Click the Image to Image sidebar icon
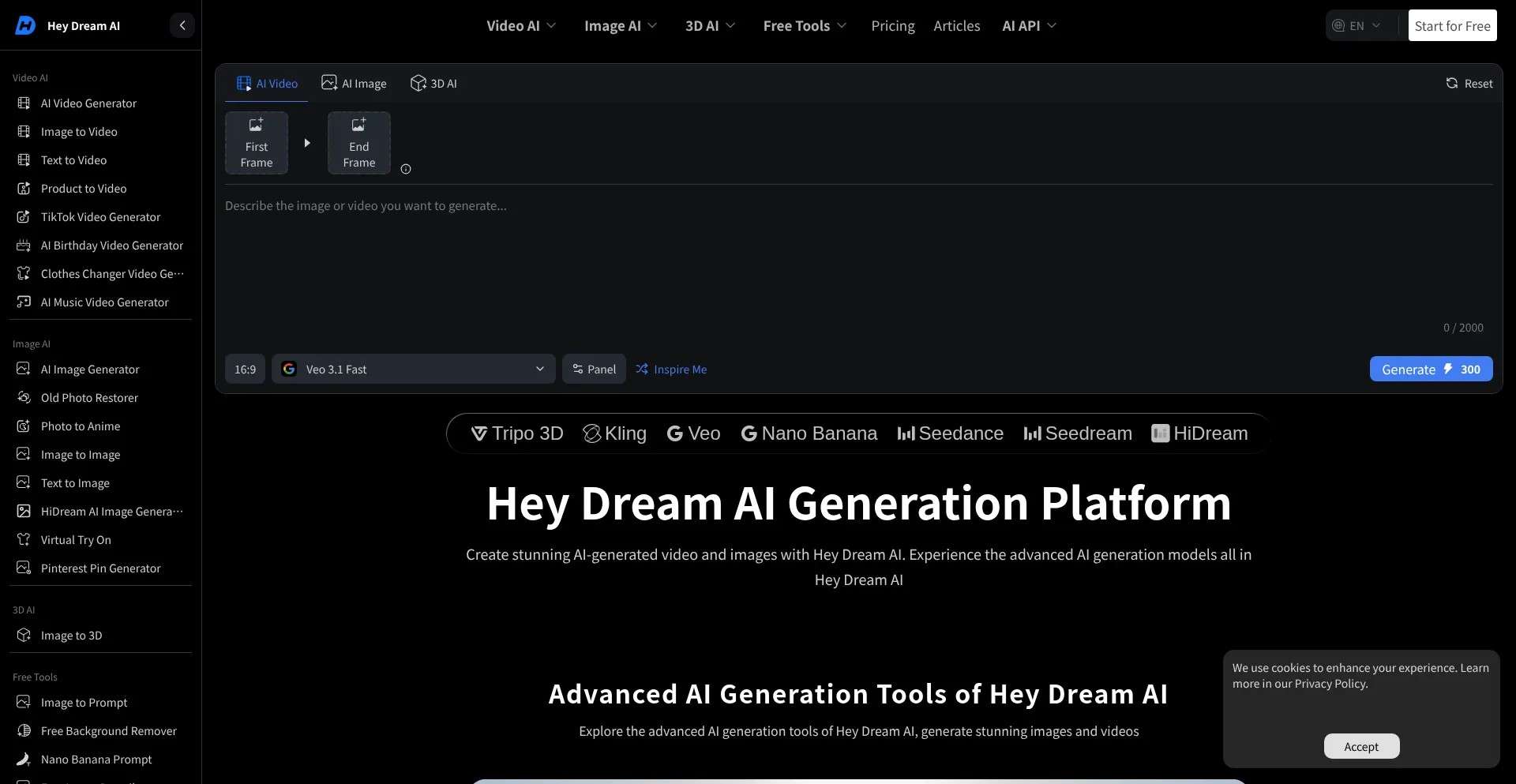The width and height of the screenshot is (1516, 784). pos(24,455)
